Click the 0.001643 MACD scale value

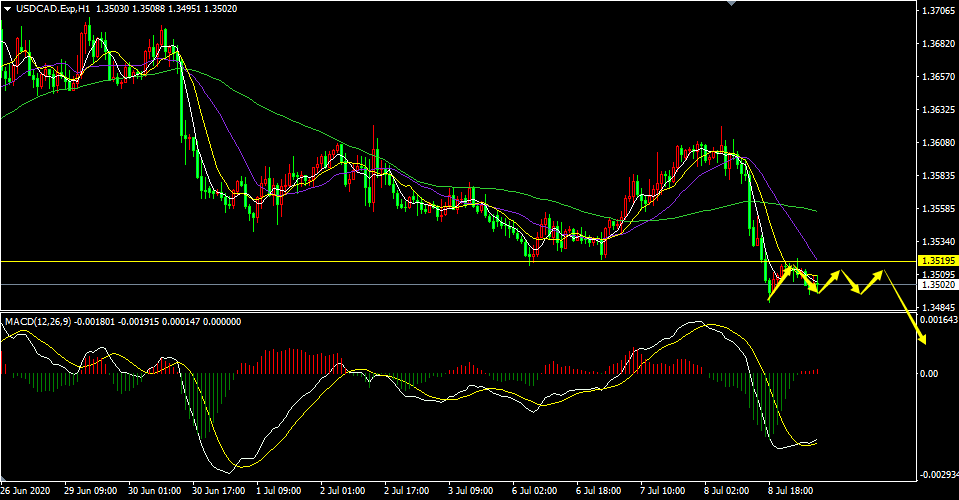point(939,320)
